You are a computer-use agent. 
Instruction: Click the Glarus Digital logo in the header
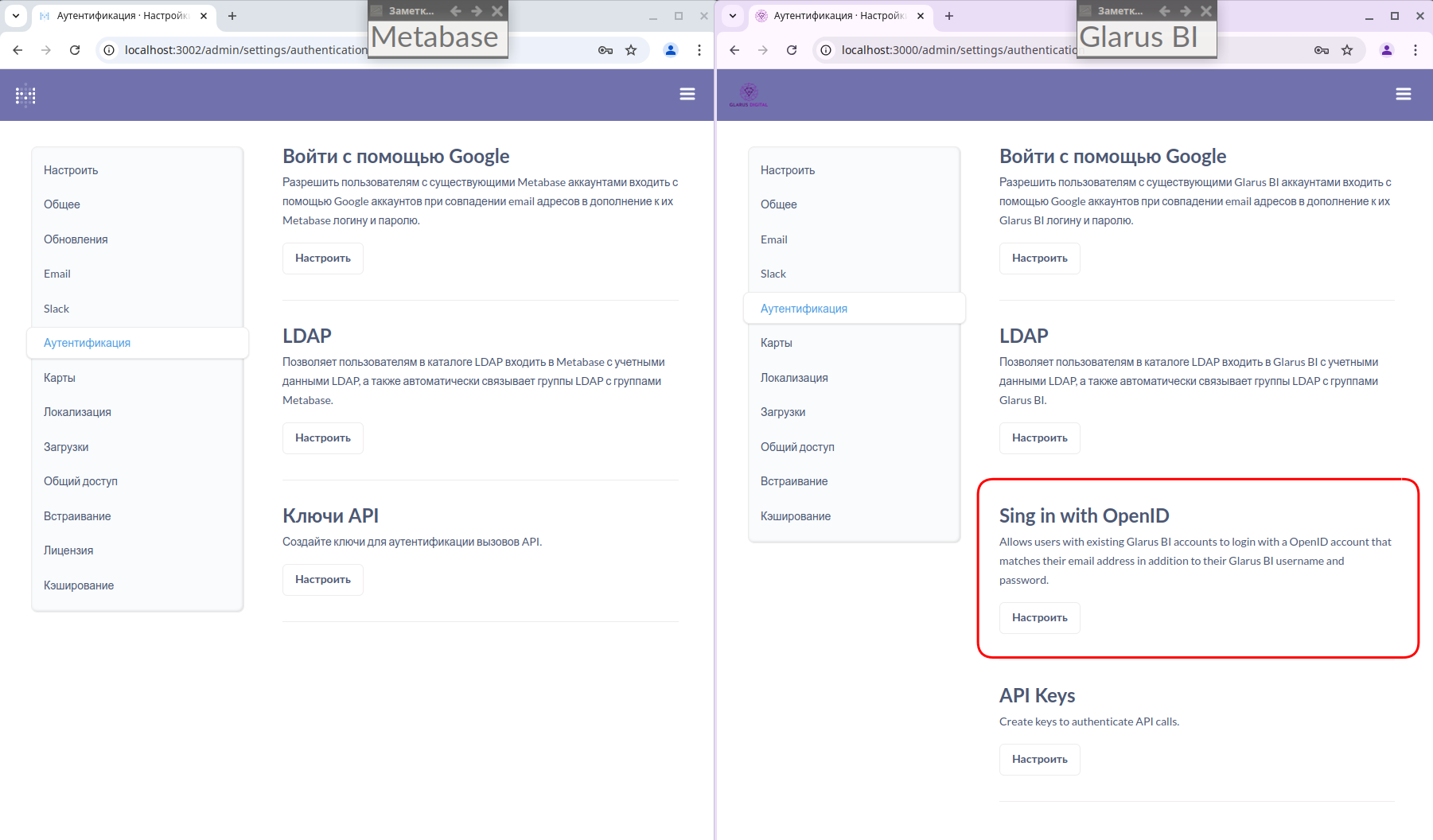[747, 95]
